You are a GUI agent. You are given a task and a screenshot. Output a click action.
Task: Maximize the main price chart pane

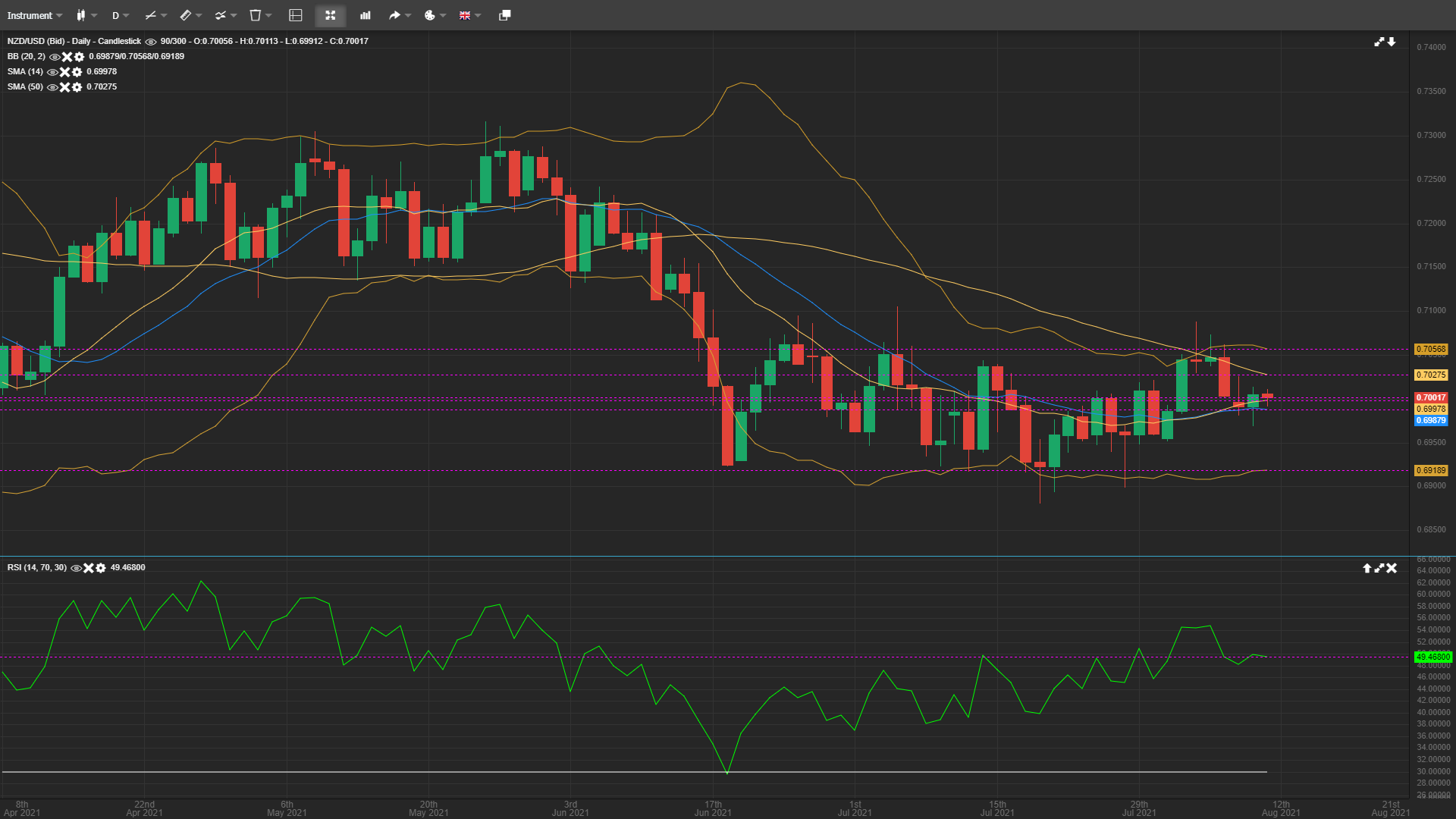(1379, 42)
